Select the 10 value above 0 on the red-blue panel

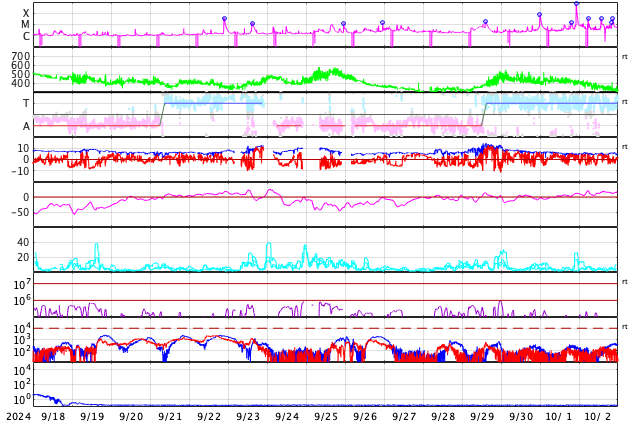23,148
